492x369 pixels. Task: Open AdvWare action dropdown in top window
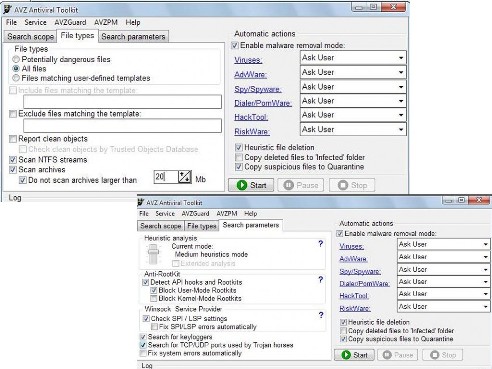pos(353,72)
